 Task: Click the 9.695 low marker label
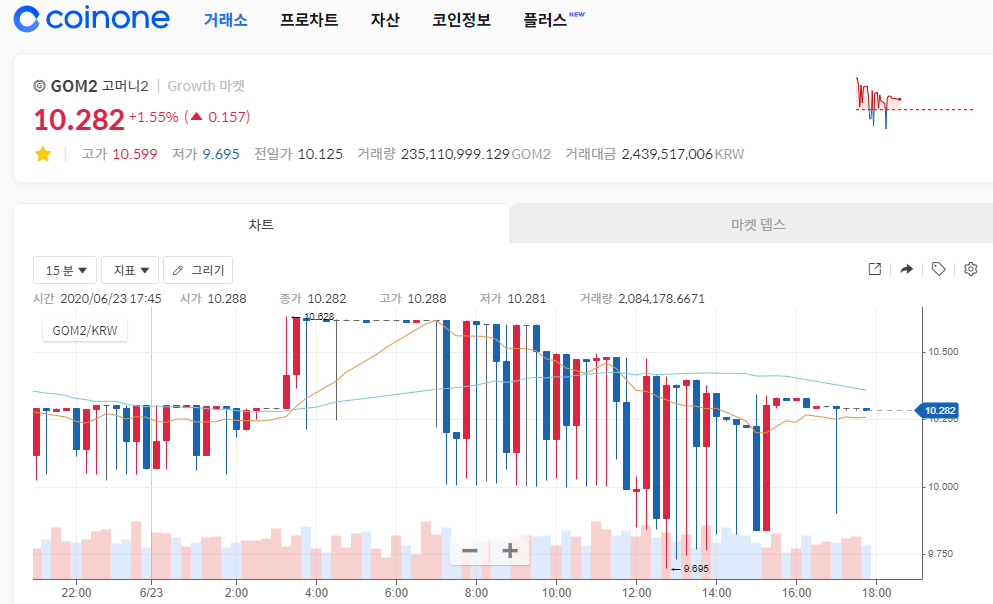[696, 569]
